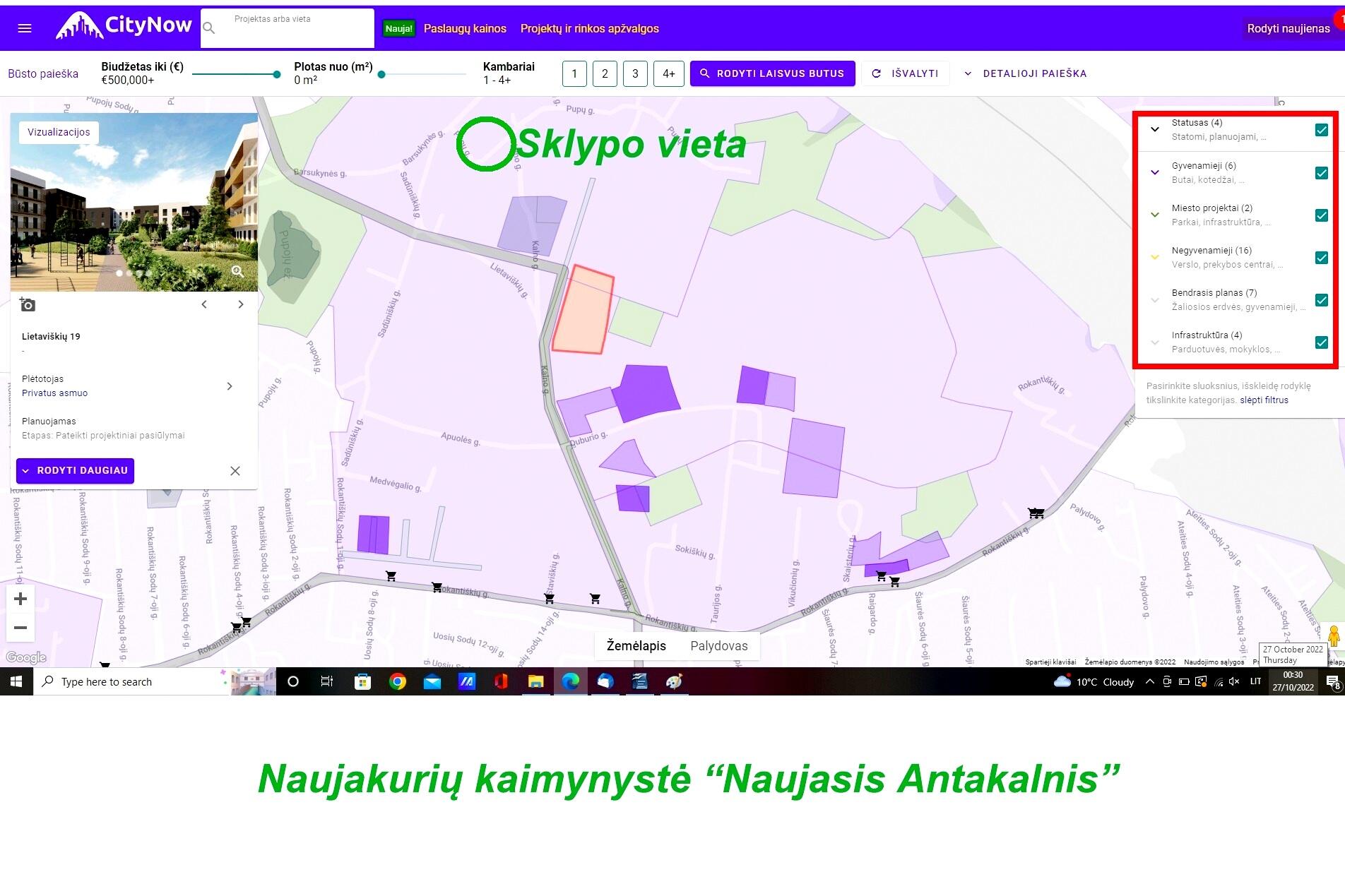Expand Detalioji paieška search options
This screenshot has height=896, width=1345.
click(x=1026, y=73)
